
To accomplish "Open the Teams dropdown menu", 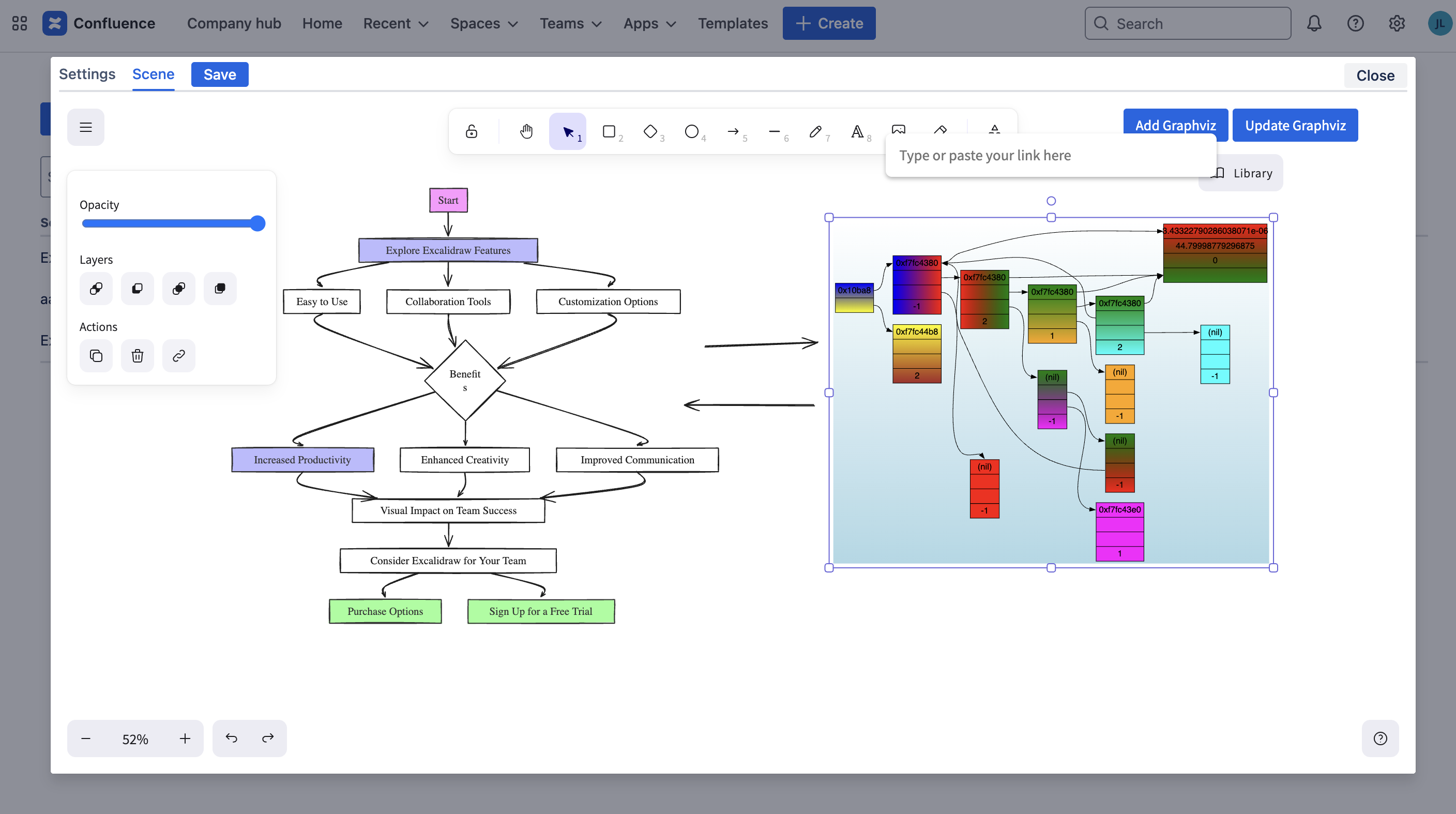I will (570, 23).
